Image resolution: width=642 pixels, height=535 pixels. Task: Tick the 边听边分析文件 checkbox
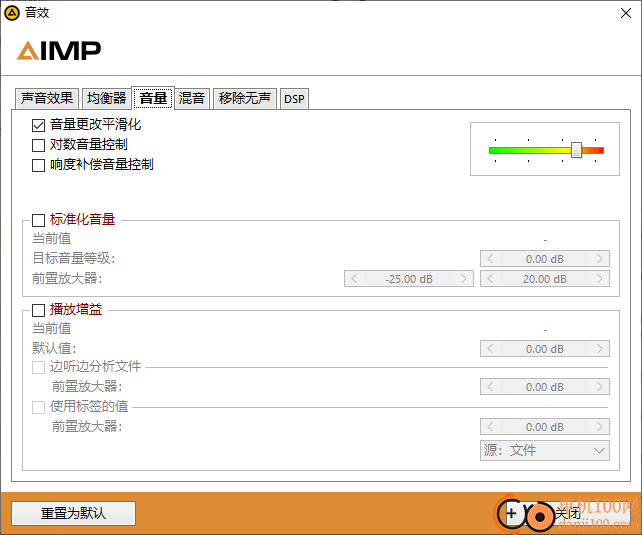click(x=38, y=367)
